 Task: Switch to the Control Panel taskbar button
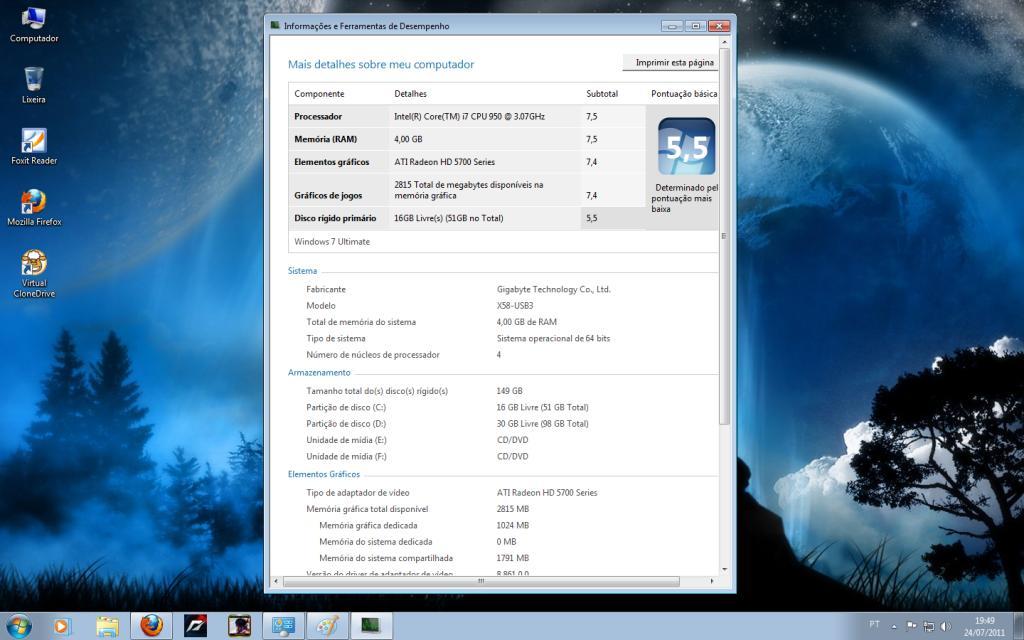[x=283, y=626]
